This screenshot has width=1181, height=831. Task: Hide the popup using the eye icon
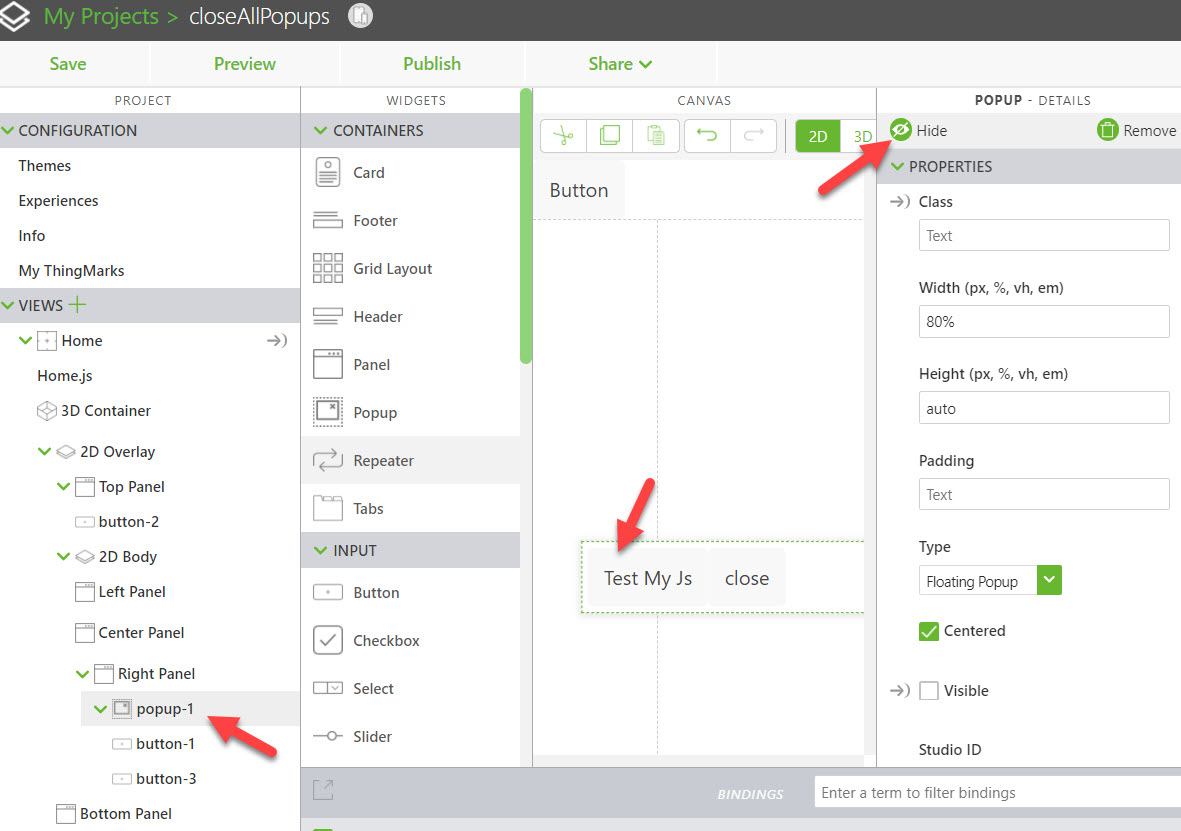pyautogui.click(x=902, y=130)
